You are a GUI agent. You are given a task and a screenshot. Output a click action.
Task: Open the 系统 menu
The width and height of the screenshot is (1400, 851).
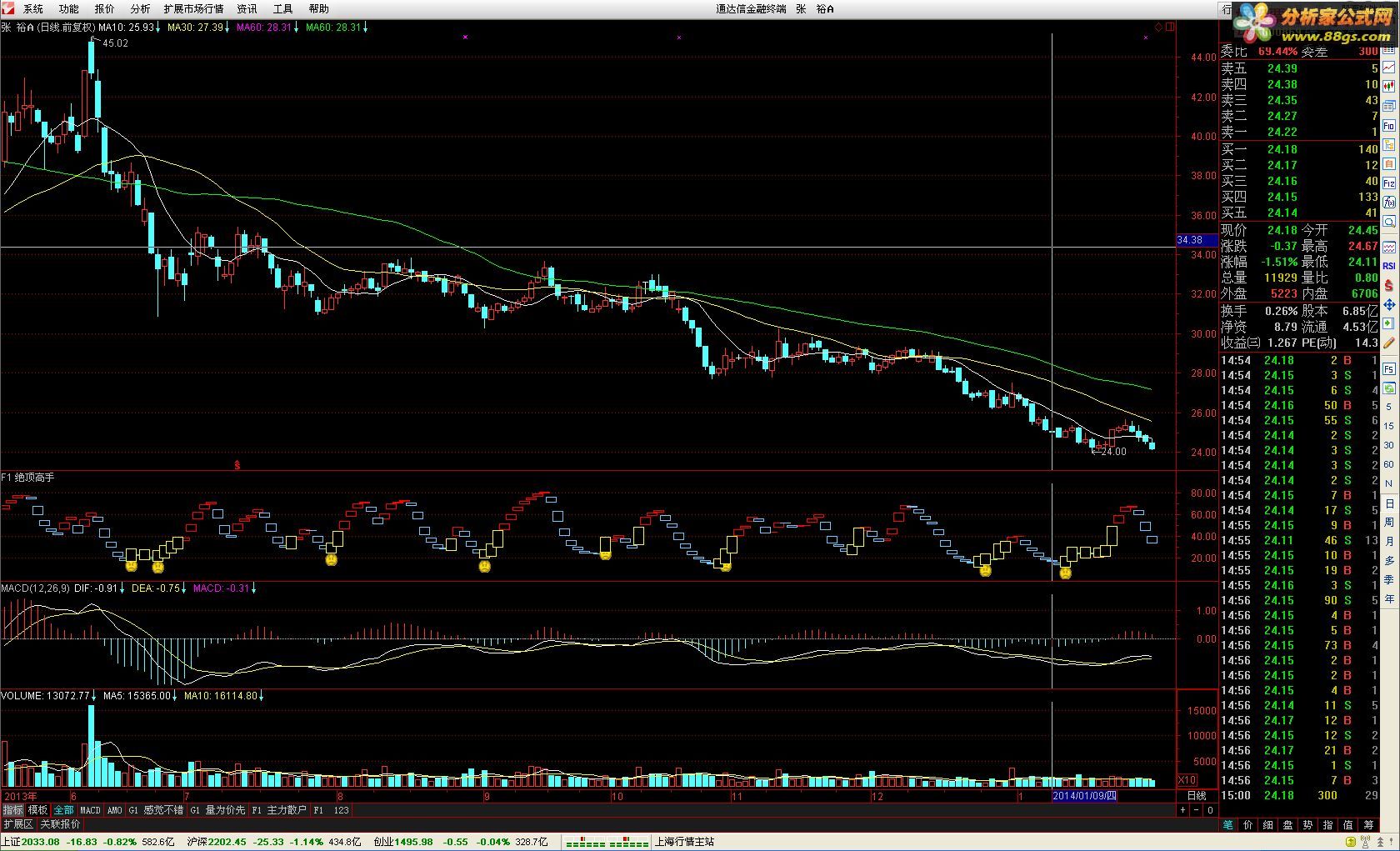click(33, 8)
